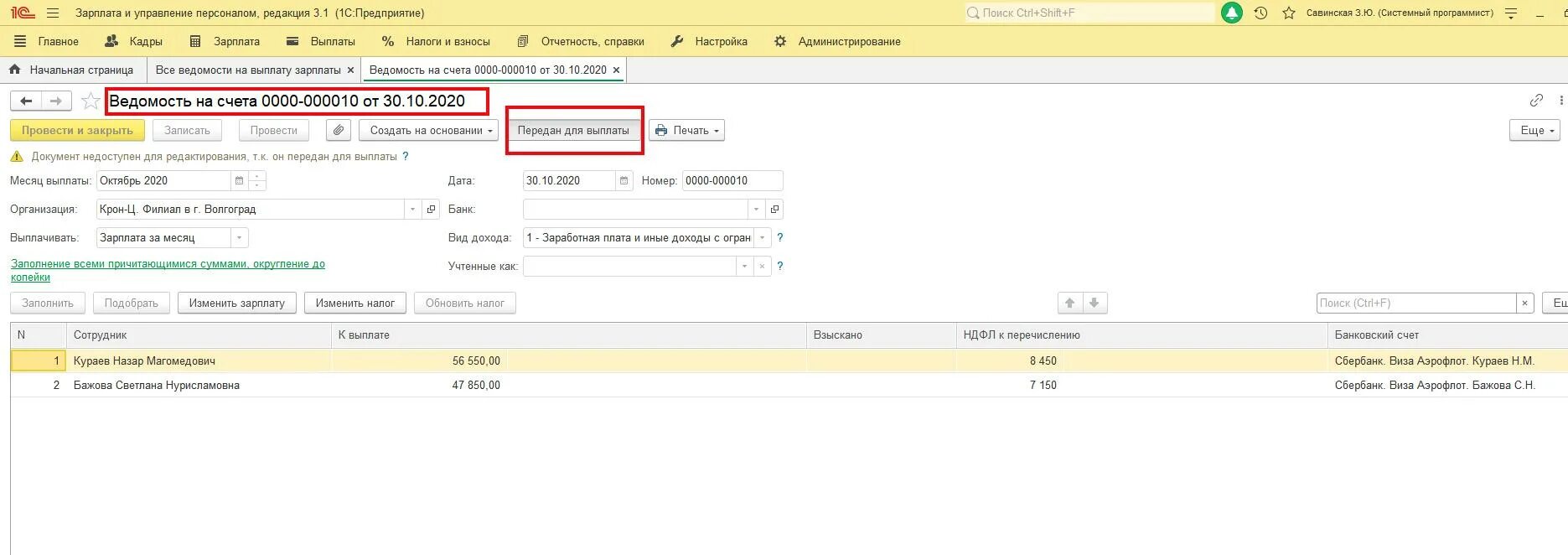The width and height of the screenshot is (1568, 555).
Task: Expand the Банк dropdown arrow
Action: [x=756, y=210]
